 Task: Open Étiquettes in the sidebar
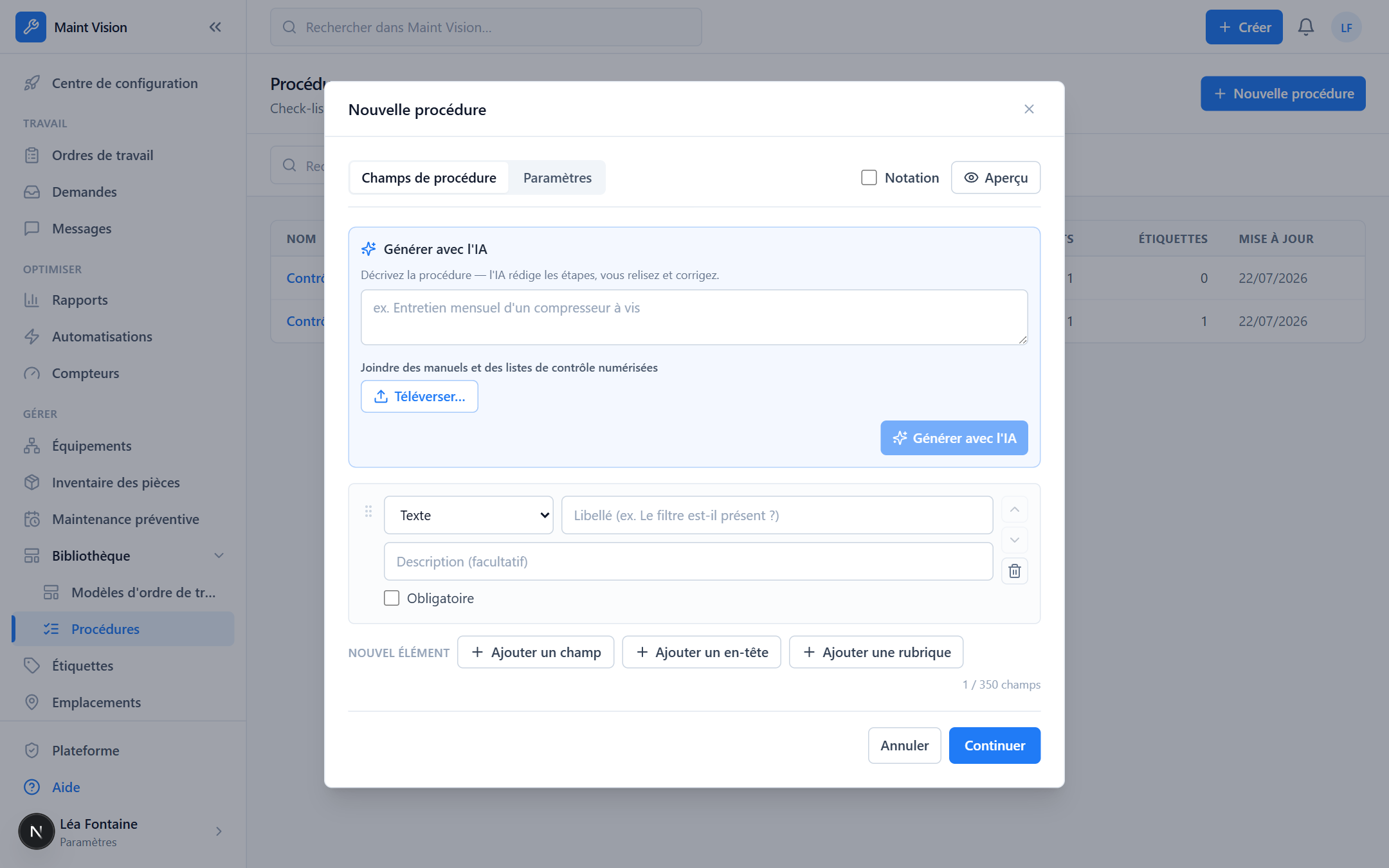(x=123, y=665)
